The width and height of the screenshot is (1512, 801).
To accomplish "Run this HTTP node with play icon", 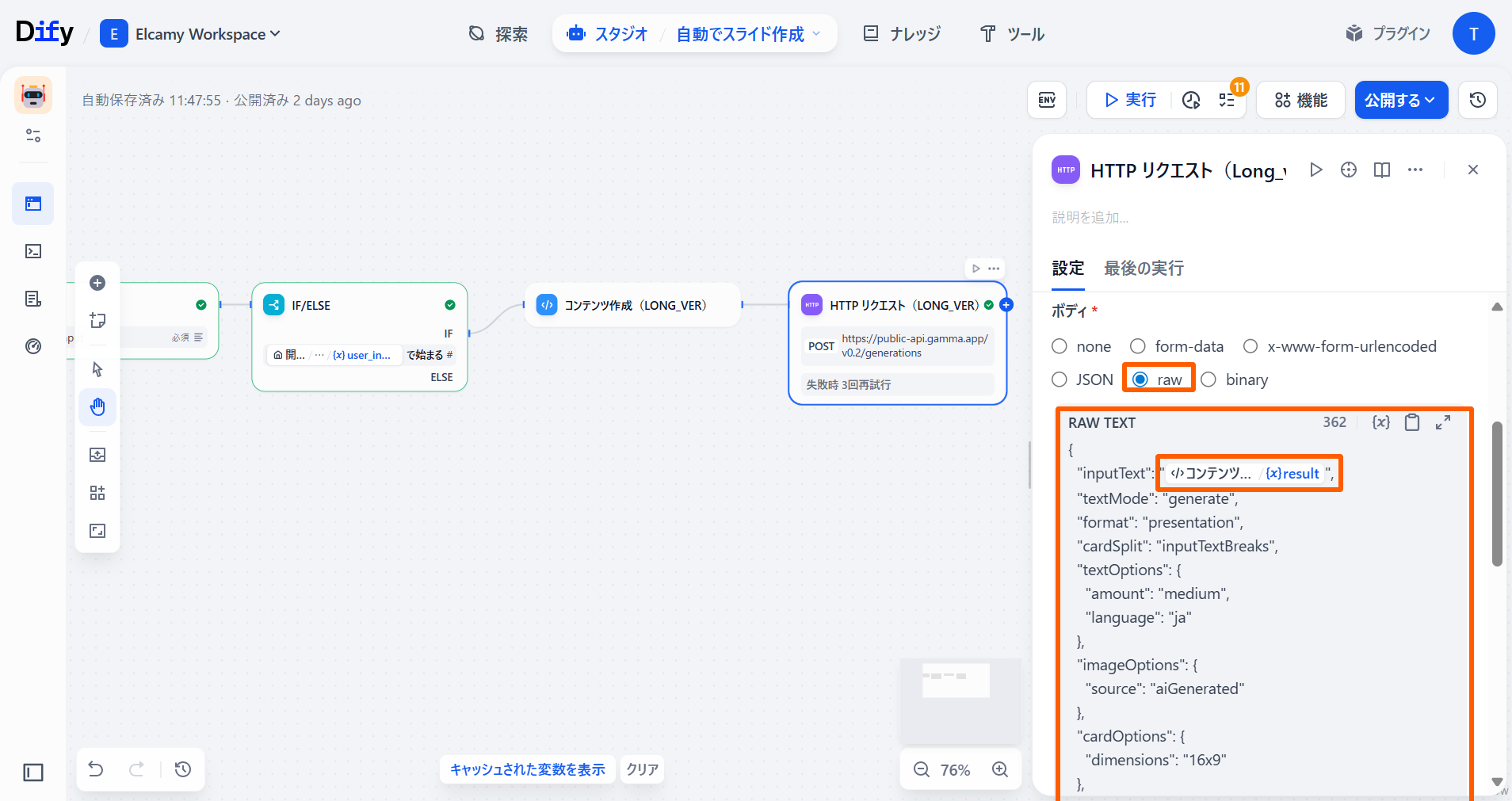I will point(1315,170).
